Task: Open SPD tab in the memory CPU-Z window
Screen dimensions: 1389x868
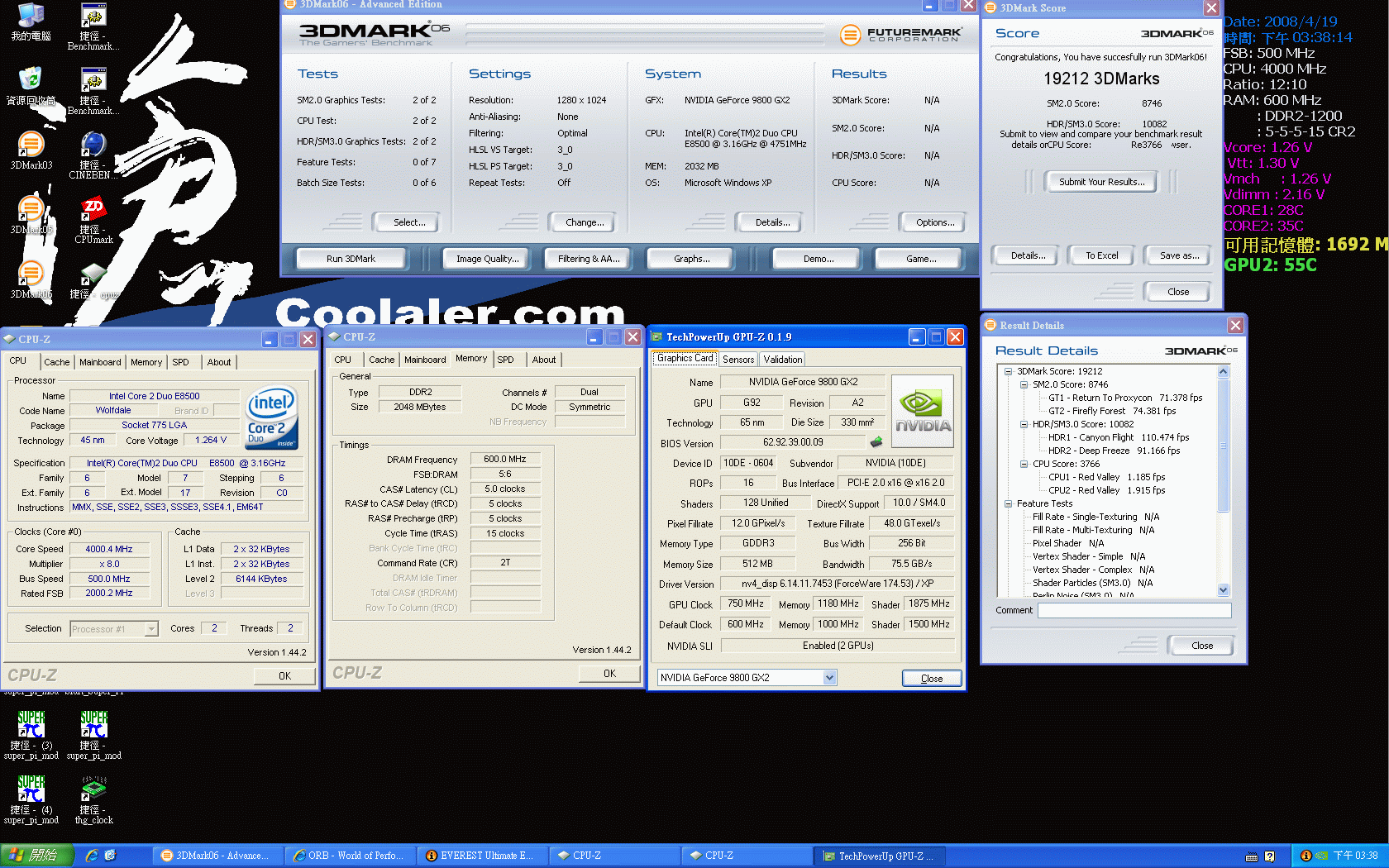Action: click(x=506, y=360)
